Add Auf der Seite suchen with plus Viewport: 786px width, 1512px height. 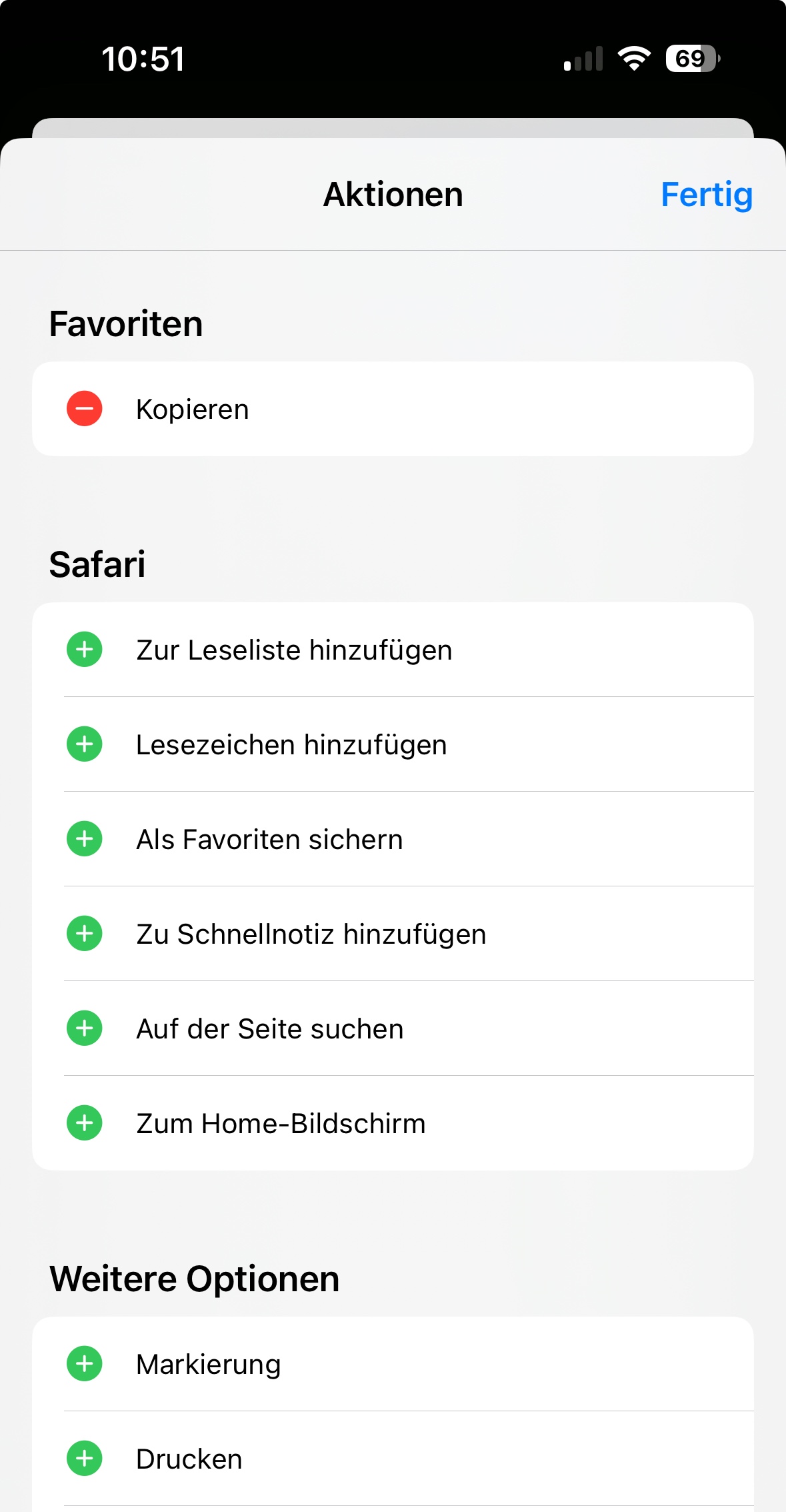point(85,1028)
